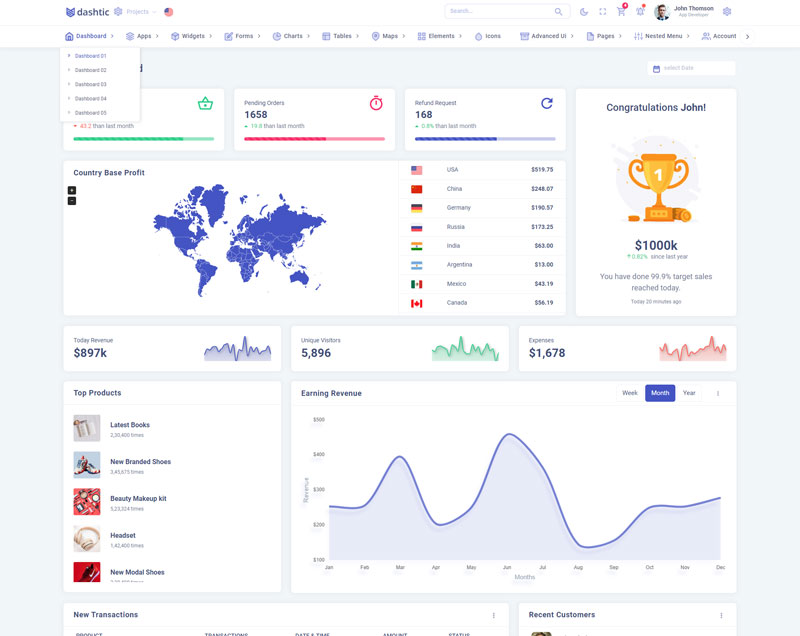Open the Projects dropdown
The width and height of the screenshot is (800, 636).
tap(136, 12)
